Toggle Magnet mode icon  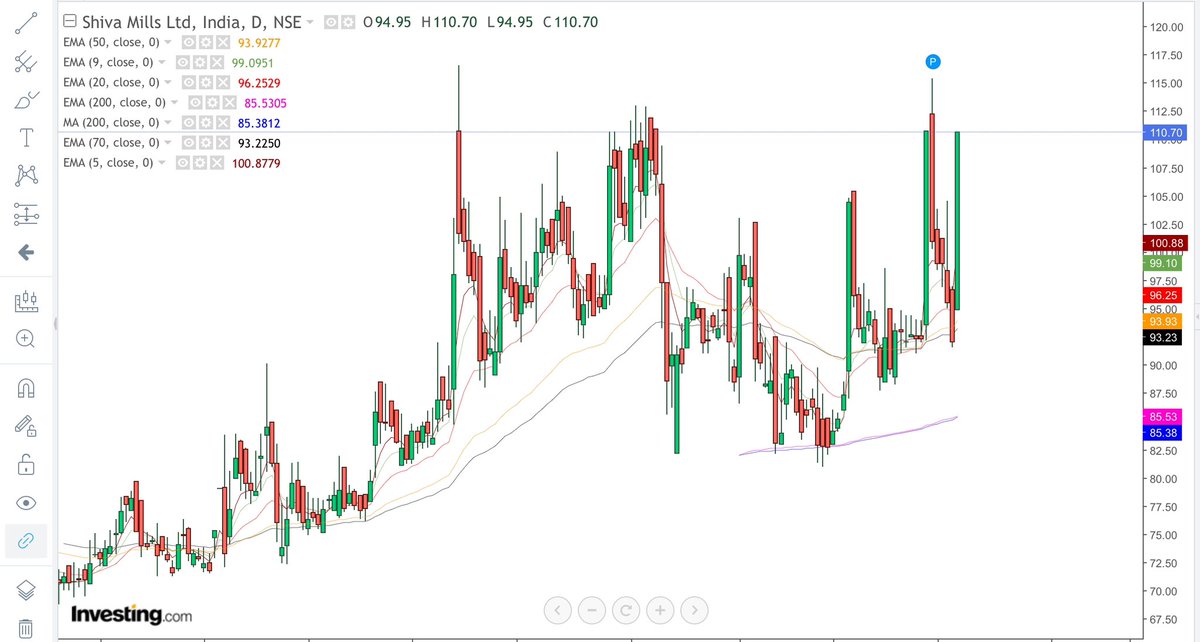(x=27, y=388)
